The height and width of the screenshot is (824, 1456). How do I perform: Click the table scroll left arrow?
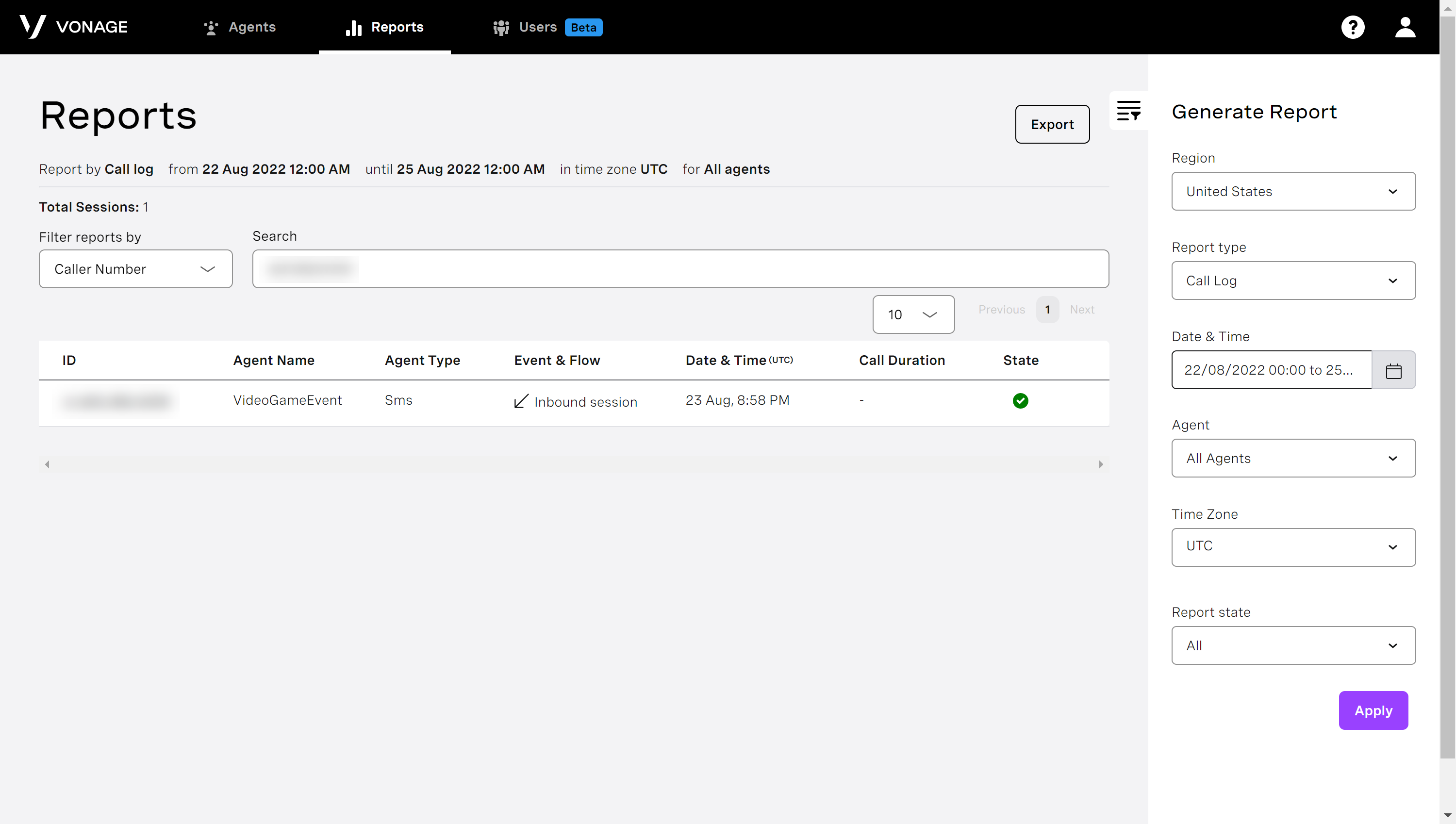click(x=48, y=464)
